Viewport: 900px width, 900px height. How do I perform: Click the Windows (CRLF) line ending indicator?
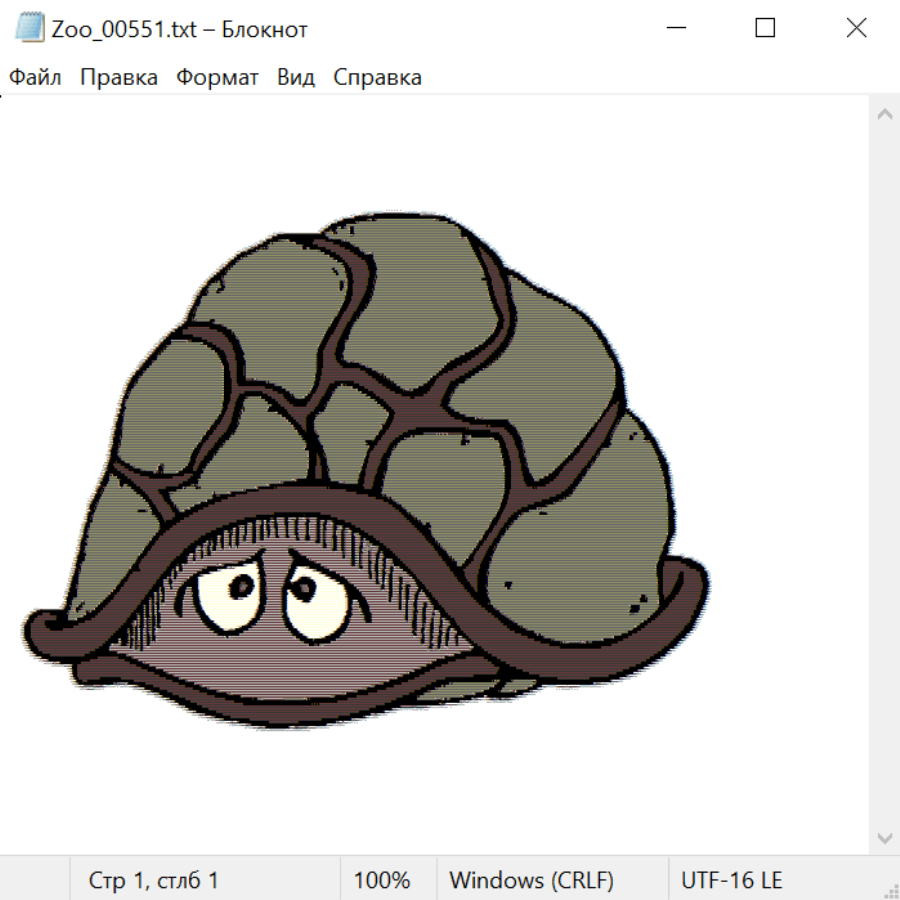[x=531, y=880]
